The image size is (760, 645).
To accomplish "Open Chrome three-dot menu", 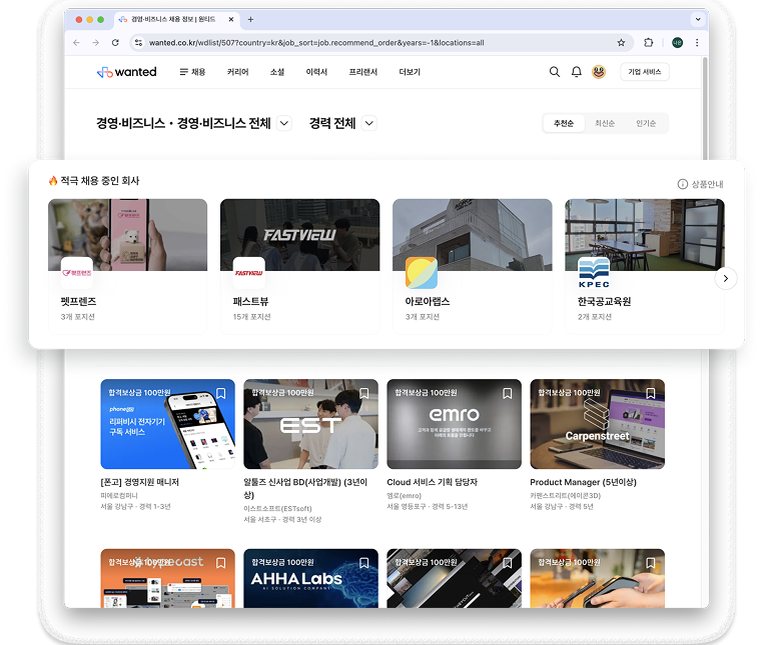I will (697, 43).
